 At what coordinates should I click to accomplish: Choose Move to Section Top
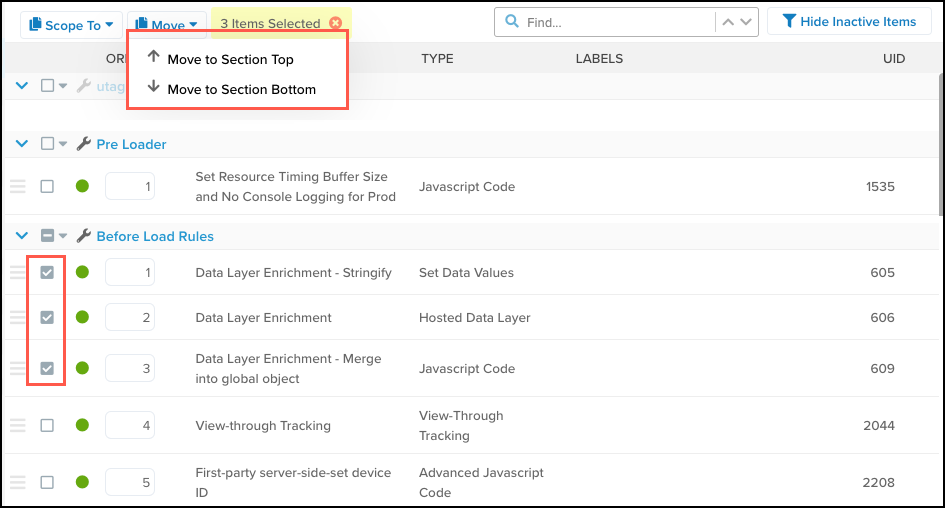point(230,59)
